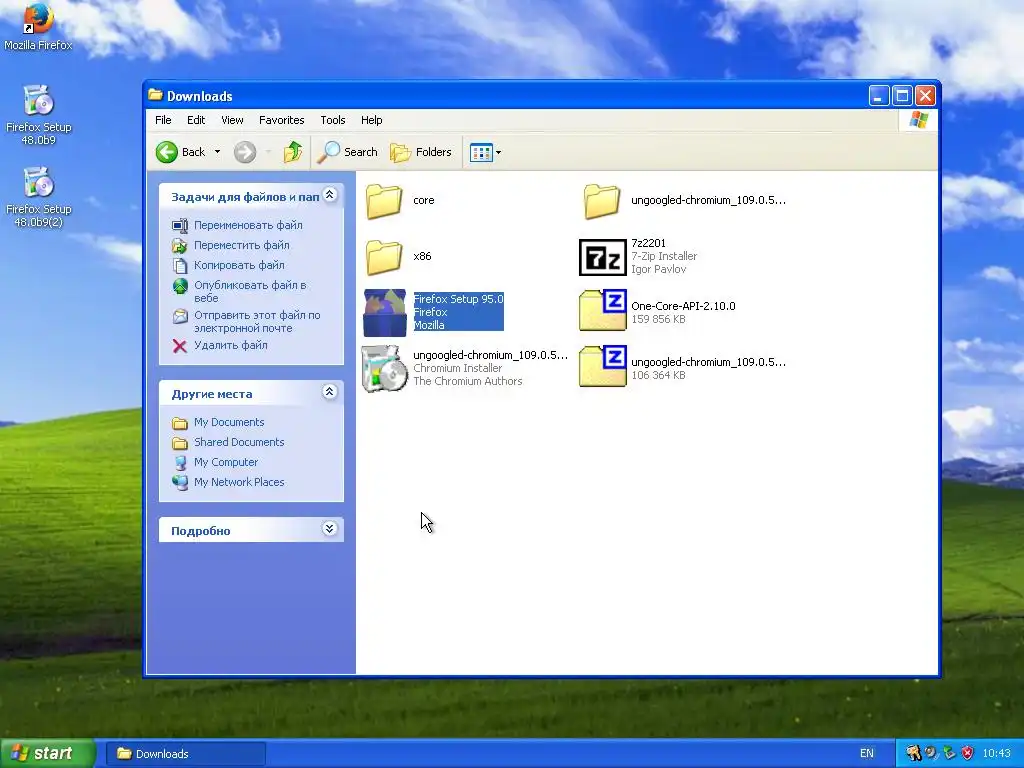Click Переименовать файл link
Screen dimensions: 1024x768
(248, 225)
